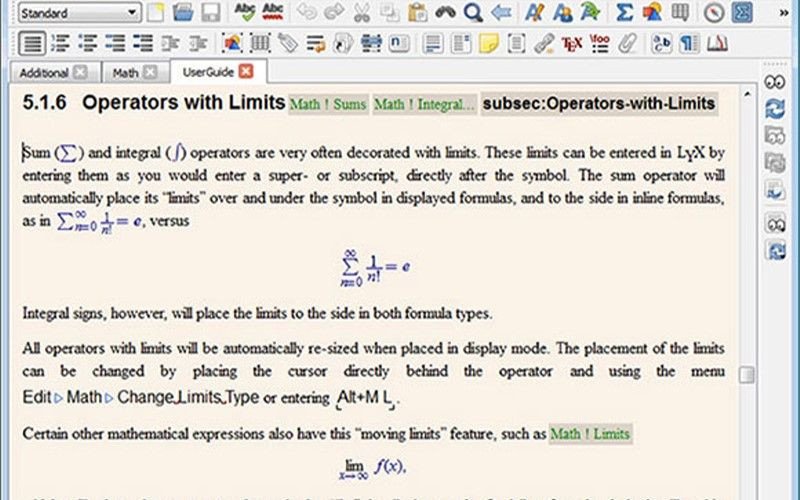Viewport: 800px width, 500px height.
Task: Open the Standard paragraph style dropdown
Action: click(x=80, y=13)
